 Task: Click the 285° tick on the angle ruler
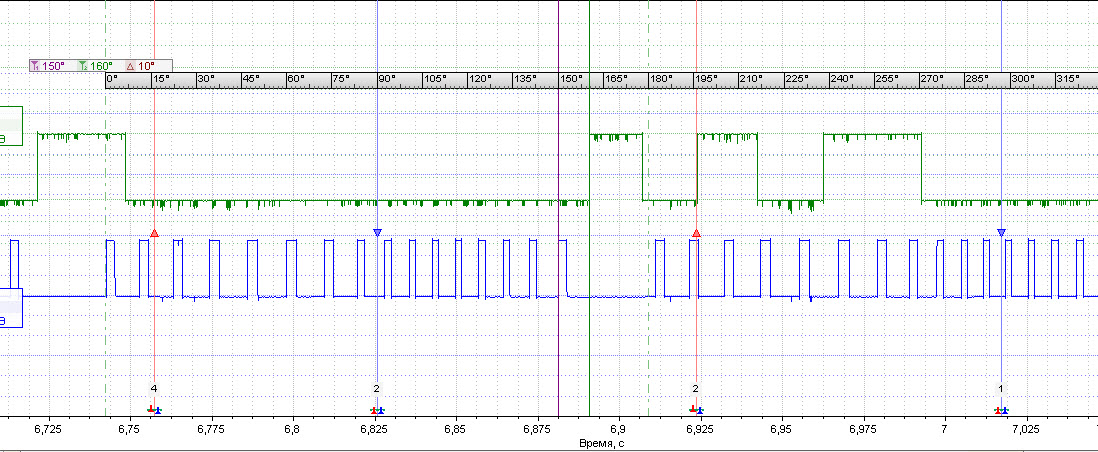pos(977,79)
